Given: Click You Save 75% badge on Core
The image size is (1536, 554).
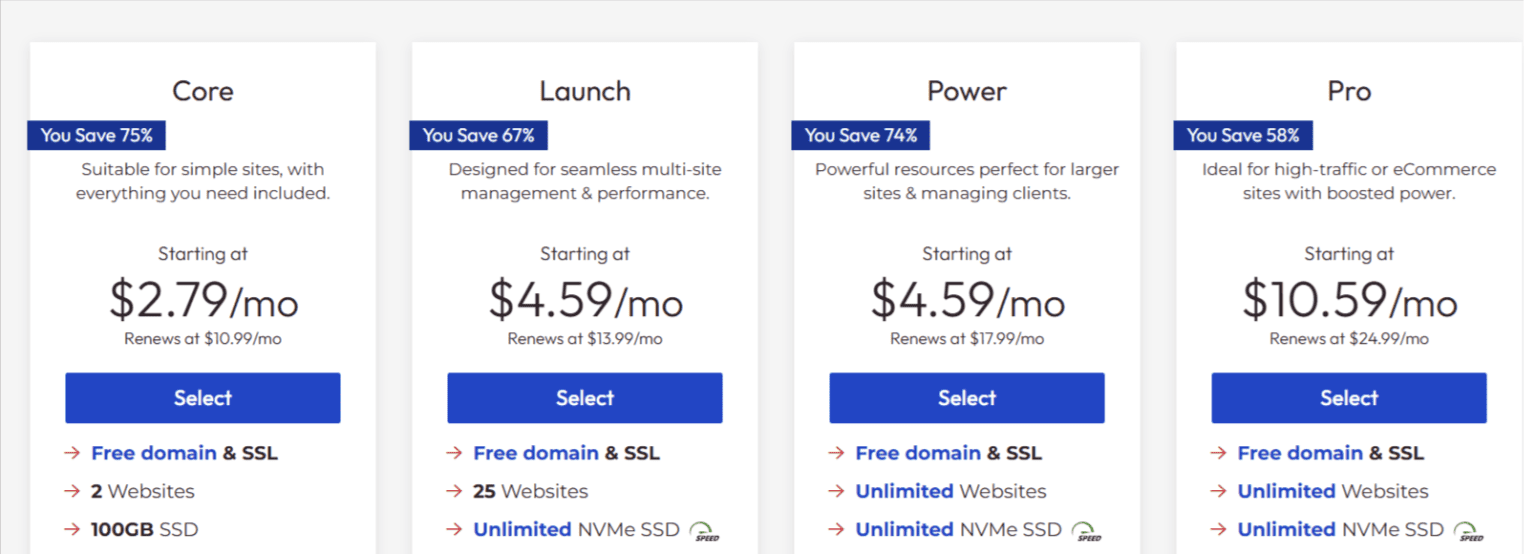Looking at the screenshot, I should coord(97,135).
